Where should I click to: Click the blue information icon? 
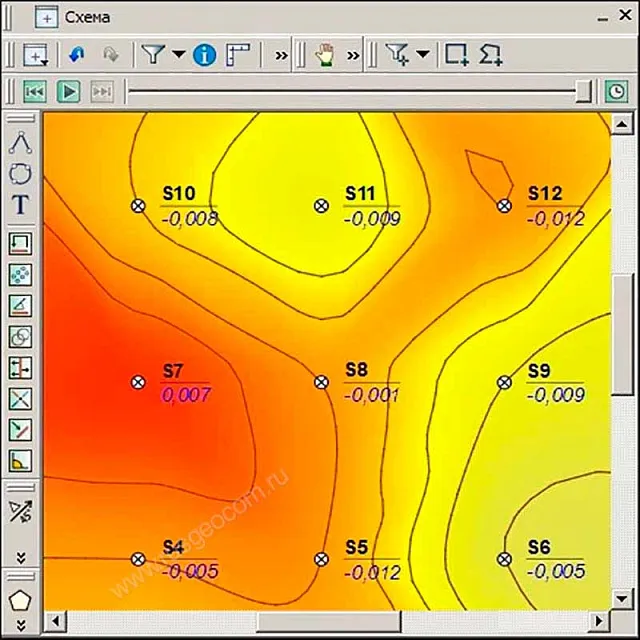tap(204, 55)
